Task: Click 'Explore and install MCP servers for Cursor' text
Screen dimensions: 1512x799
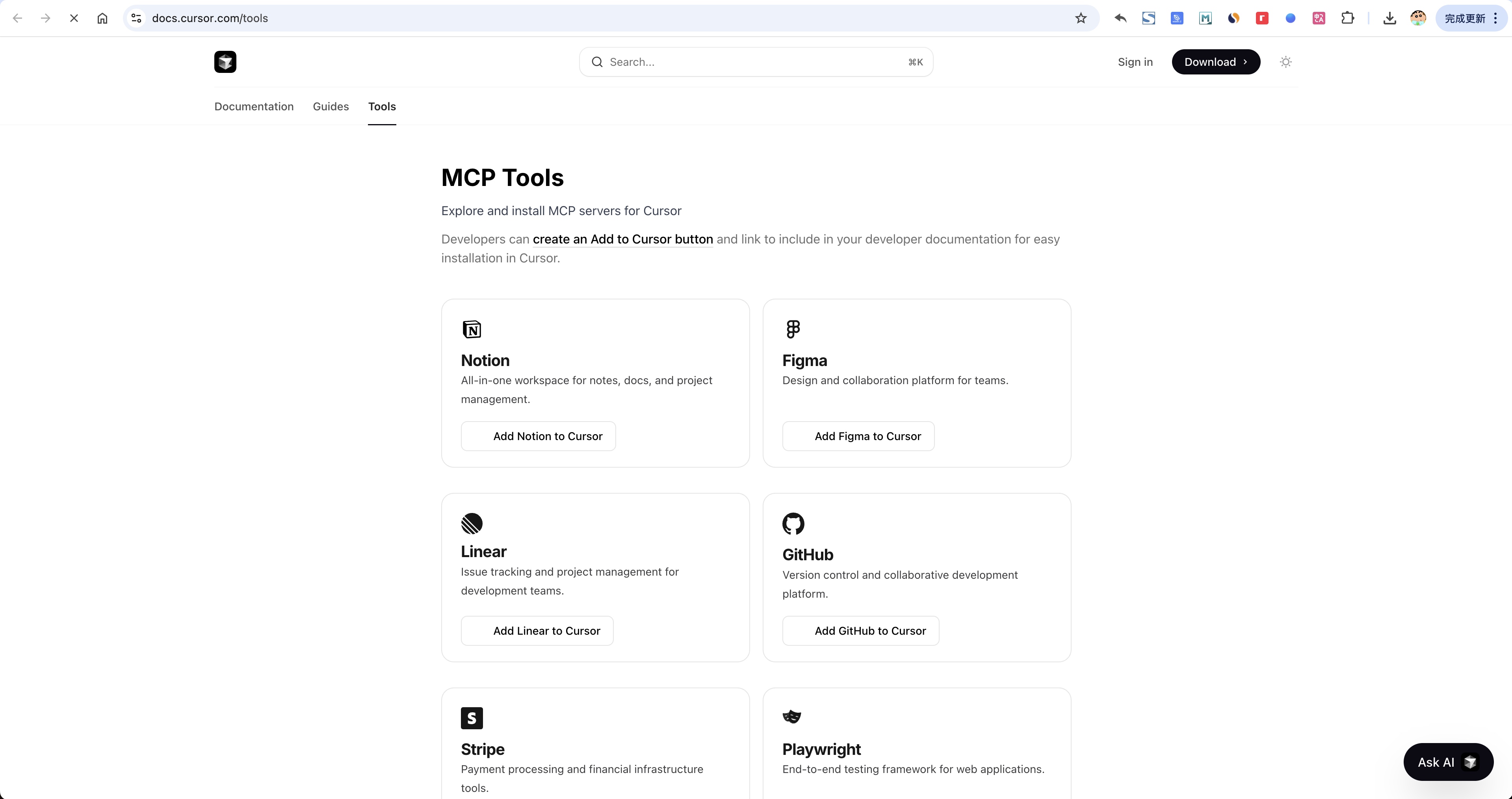Action: (x=561, y=211)
